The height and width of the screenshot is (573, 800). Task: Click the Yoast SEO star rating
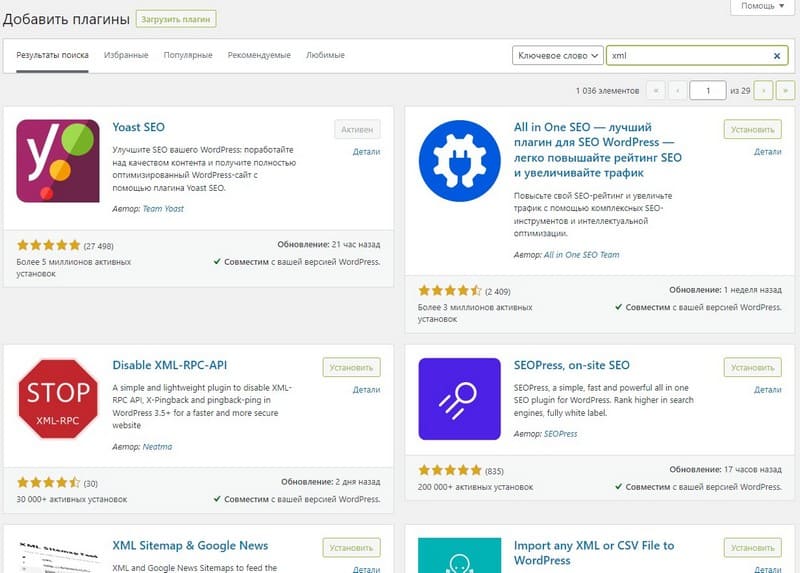point(48,245)
